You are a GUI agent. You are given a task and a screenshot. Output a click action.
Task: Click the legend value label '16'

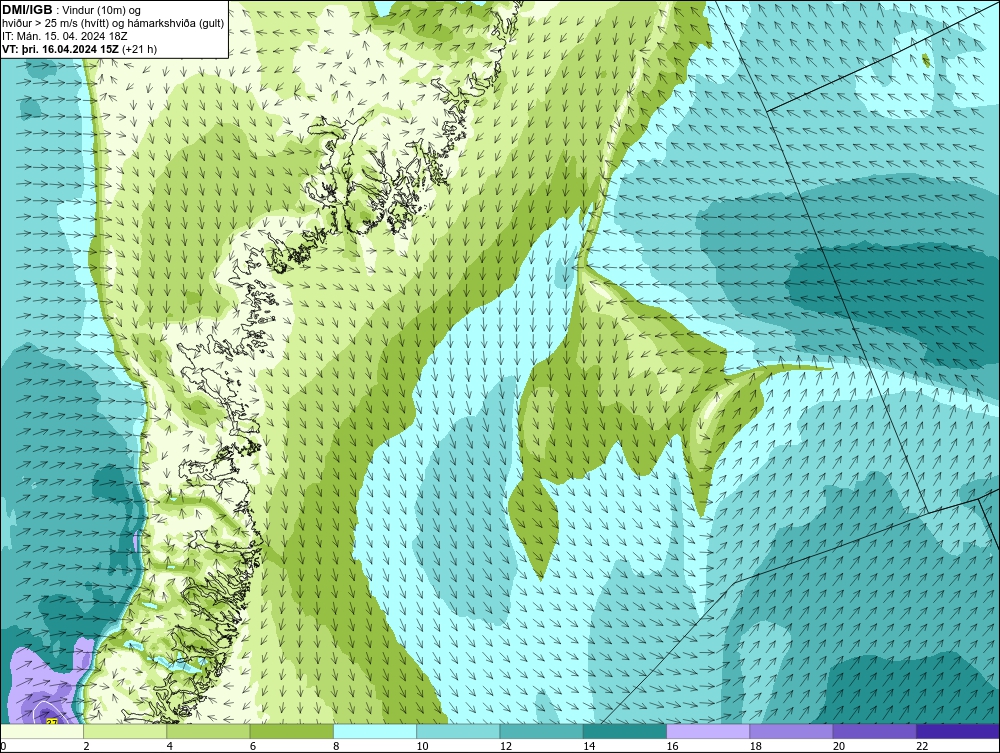(x=672, y=746)
